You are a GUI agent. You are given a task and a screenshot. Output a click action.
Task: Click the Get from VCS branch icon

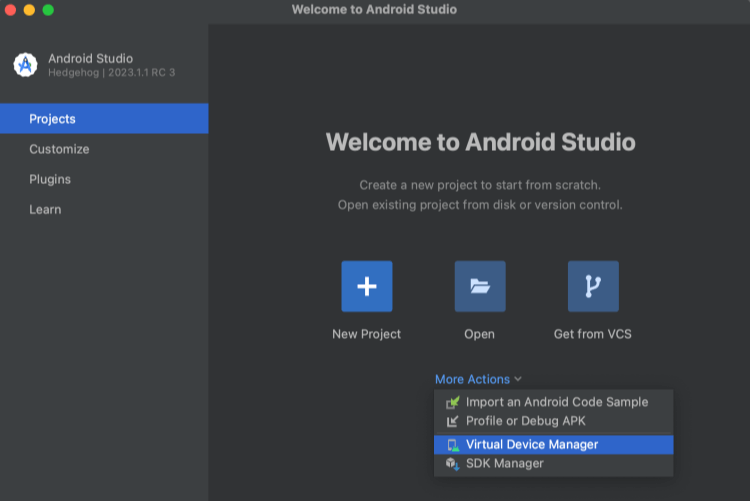click(593, 286)
